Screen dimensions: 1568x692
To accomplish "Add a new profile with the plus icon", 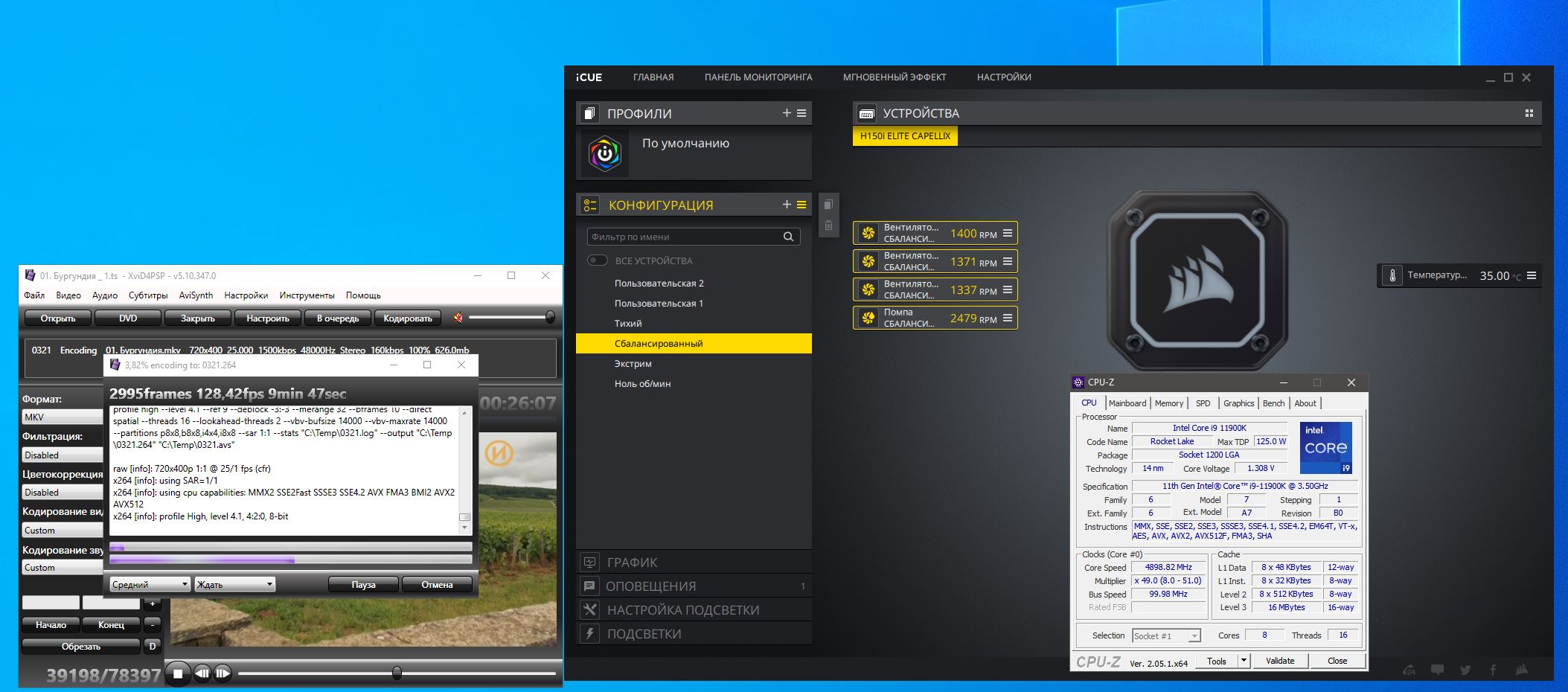I will tap(787, 113).
